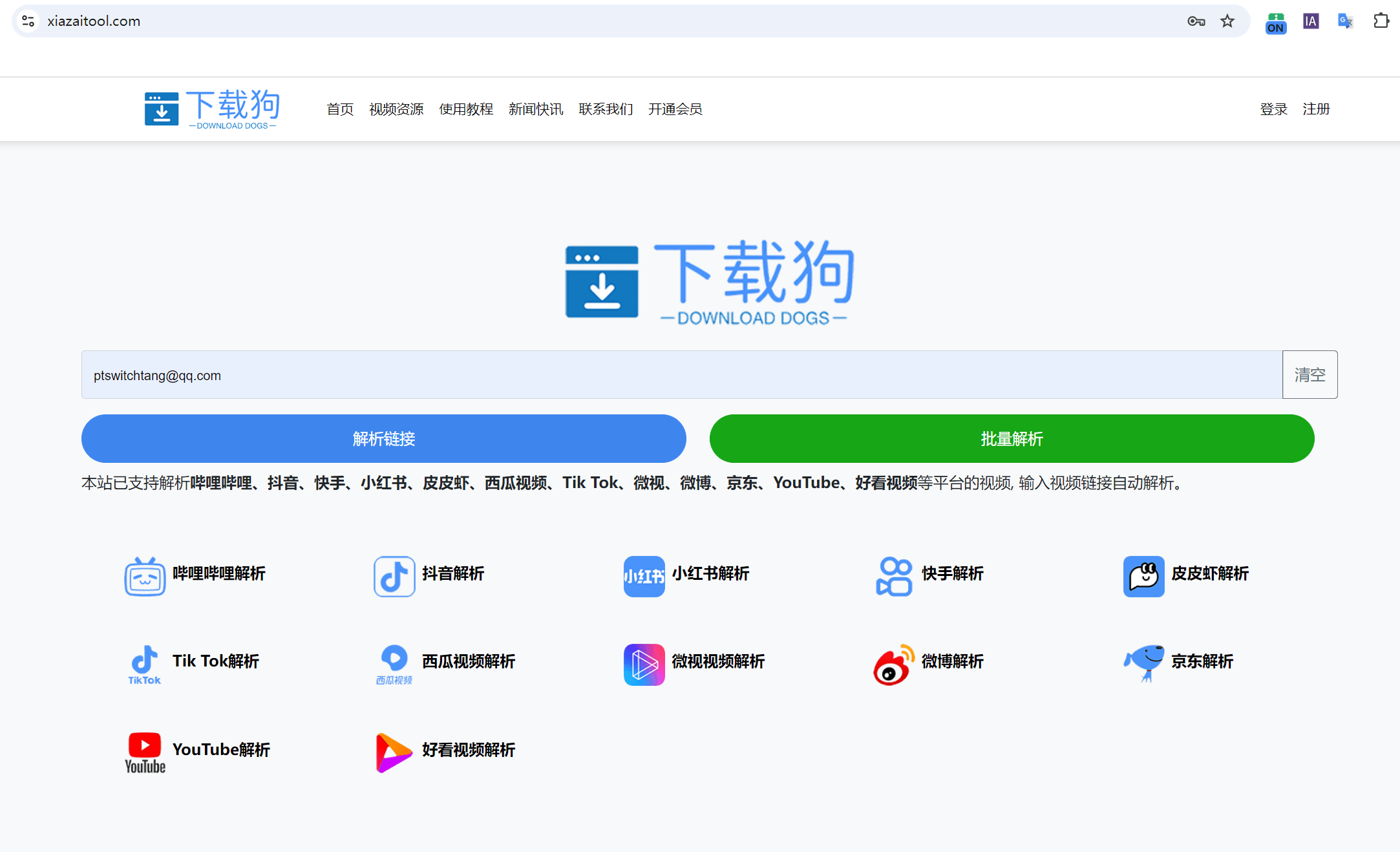1400x852 pixels.
Task: Open 小红书解析 link text
Action: click(x=711, y=573)
